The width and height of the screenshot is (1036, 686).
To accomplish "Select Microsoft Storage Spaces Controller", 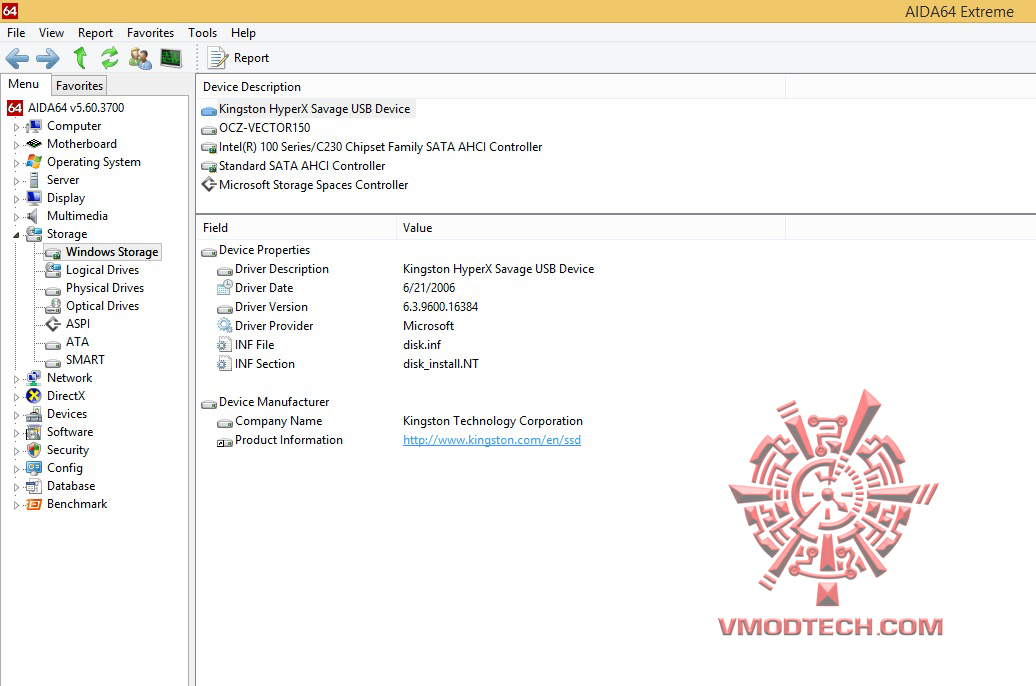I will click(305, 185).
